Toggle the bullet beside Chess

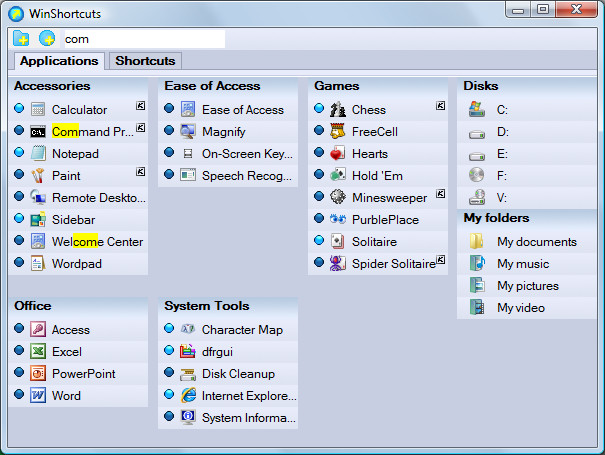319,108
